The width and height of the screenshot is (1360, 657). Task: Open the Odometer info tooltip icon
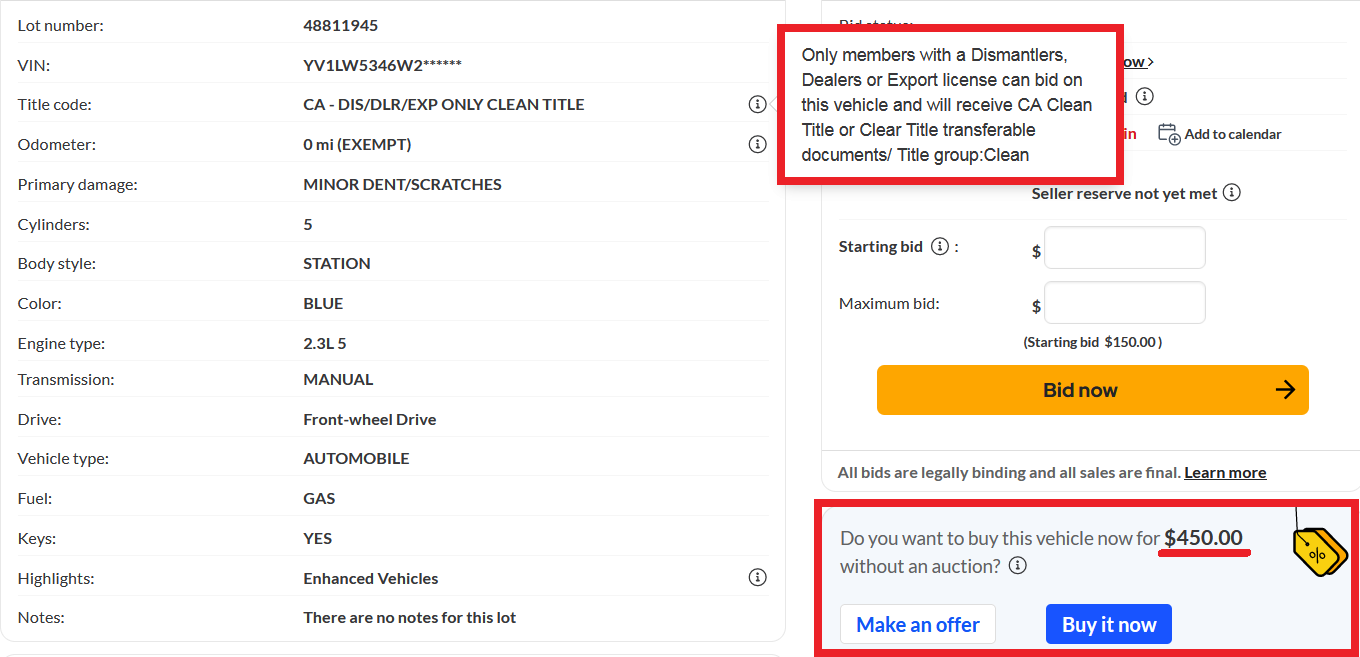757,144
